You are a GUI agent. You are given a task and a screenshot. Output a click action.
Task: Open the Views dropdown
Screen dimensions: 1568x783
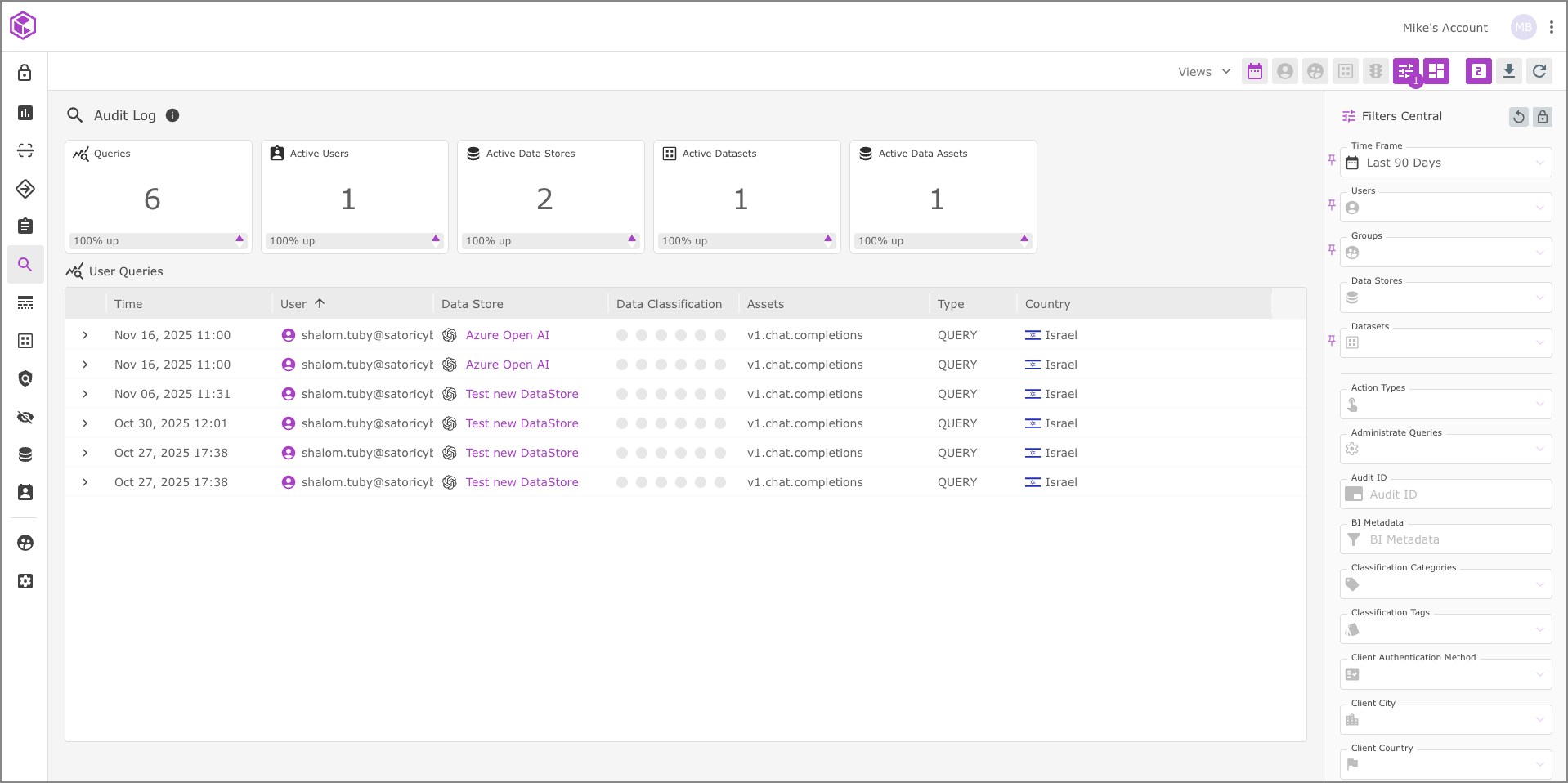[1203, 72]
